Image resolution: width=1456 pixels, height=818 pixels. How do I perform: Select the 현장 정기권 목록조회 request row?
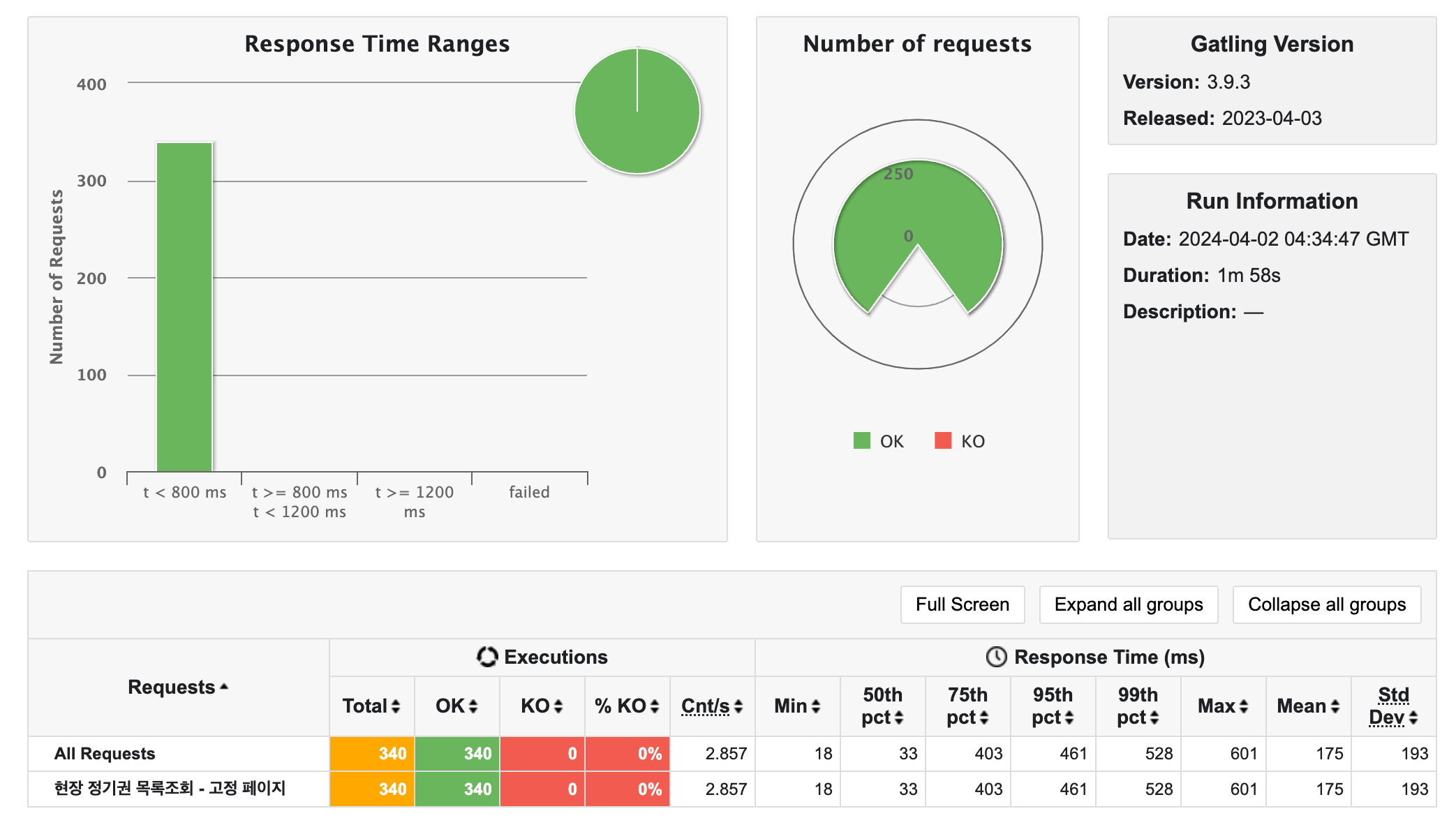point(170,789)
